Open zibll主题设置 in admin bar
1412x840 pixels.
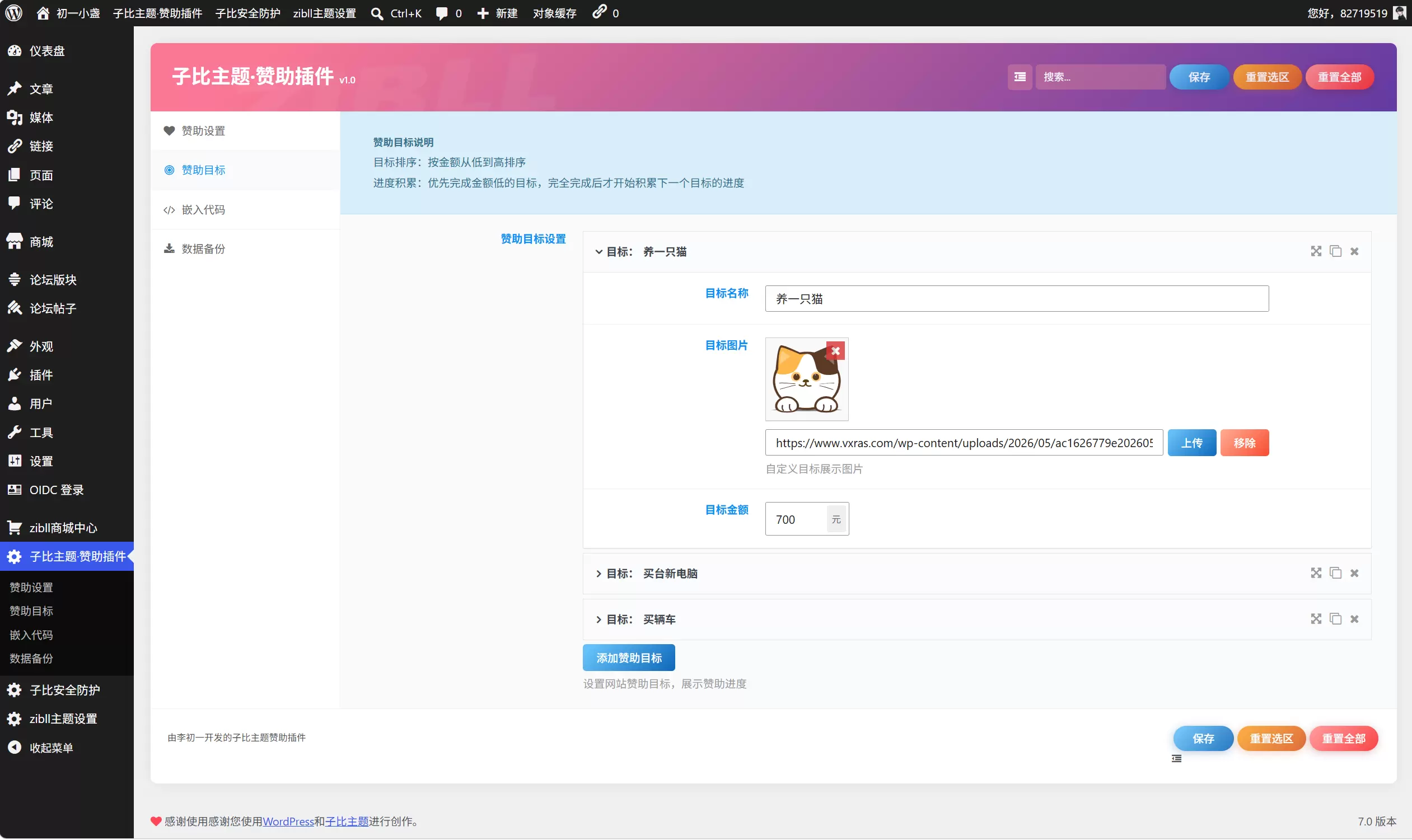click(324, 13)
